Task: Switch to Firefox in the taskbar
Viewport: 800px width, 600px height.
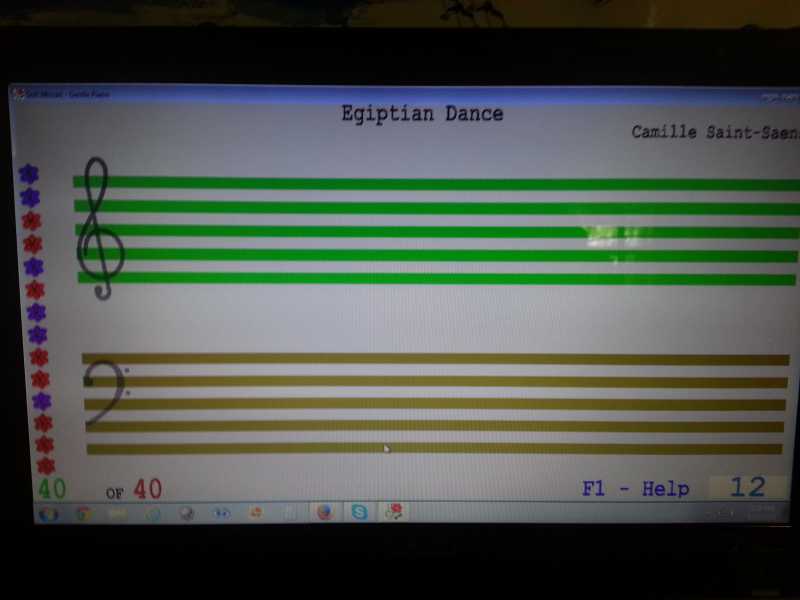Action: point(325,512)
